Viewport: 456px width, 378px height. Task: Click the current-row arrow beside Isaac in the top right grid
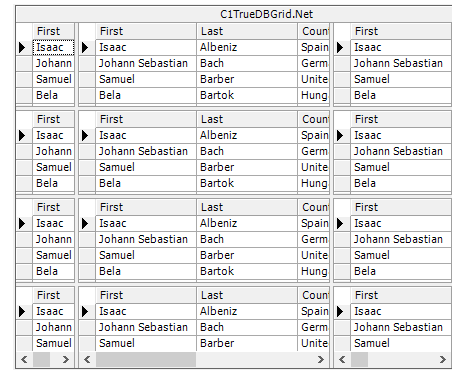[x=342, y=47]
